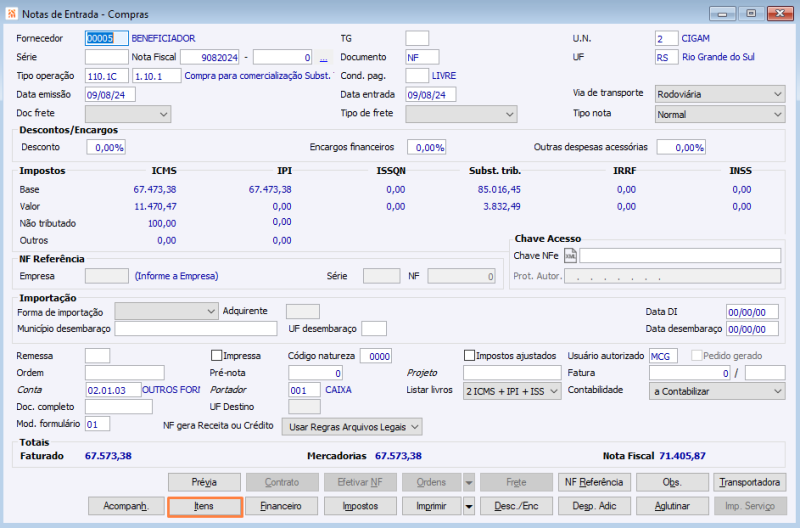Viewport: 800px width, 528px height.
Task: Open the arrow menu next to Imprimir
Action: 469,507
